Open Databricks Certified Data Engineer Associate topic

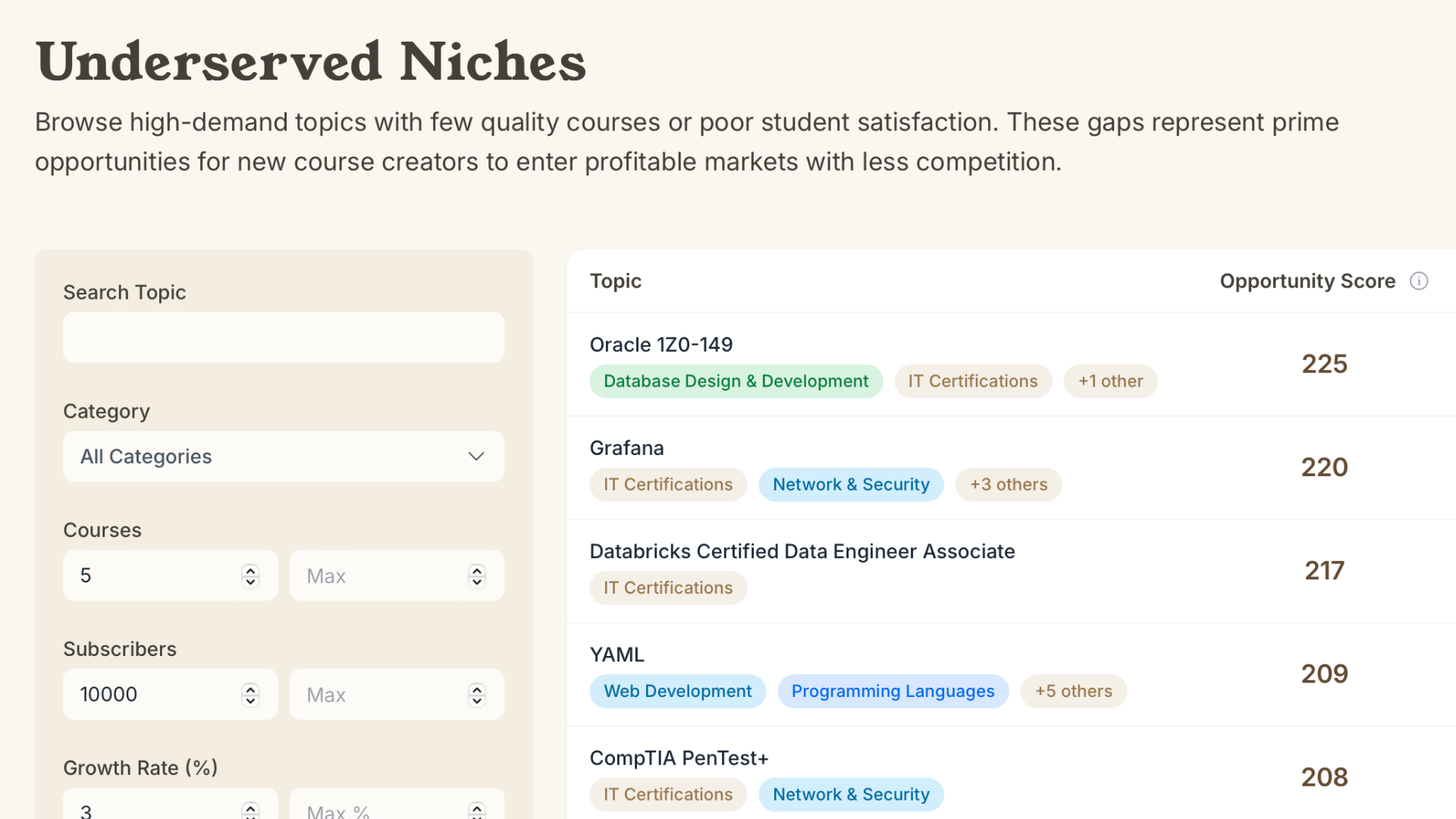(x=802, y=551)
